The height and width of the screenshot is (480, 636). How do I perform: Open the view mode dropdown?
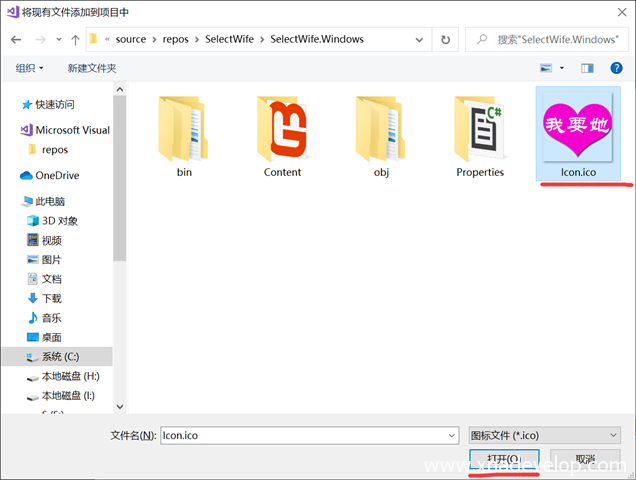tap(562, 68)
